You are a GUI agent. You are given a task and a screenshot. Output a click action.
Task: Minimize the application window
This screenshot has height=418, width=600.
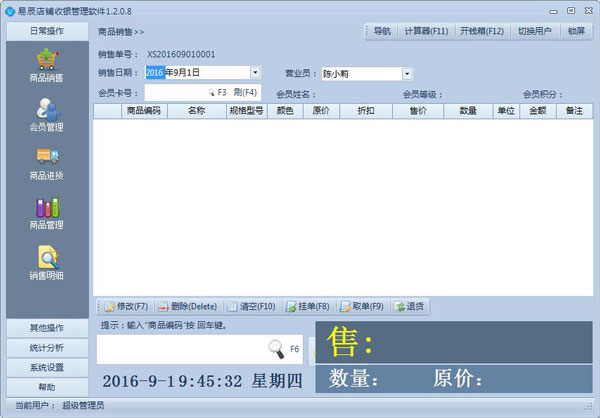tap(553, 11)
